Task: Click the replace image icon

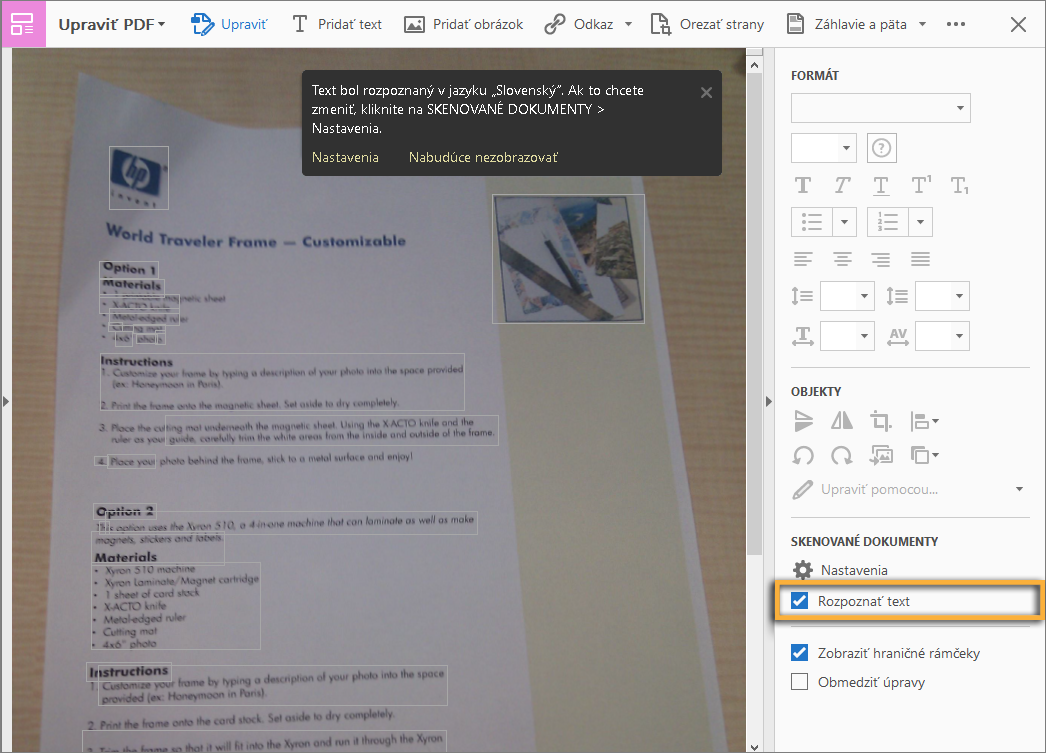Action: pos(881,456)
